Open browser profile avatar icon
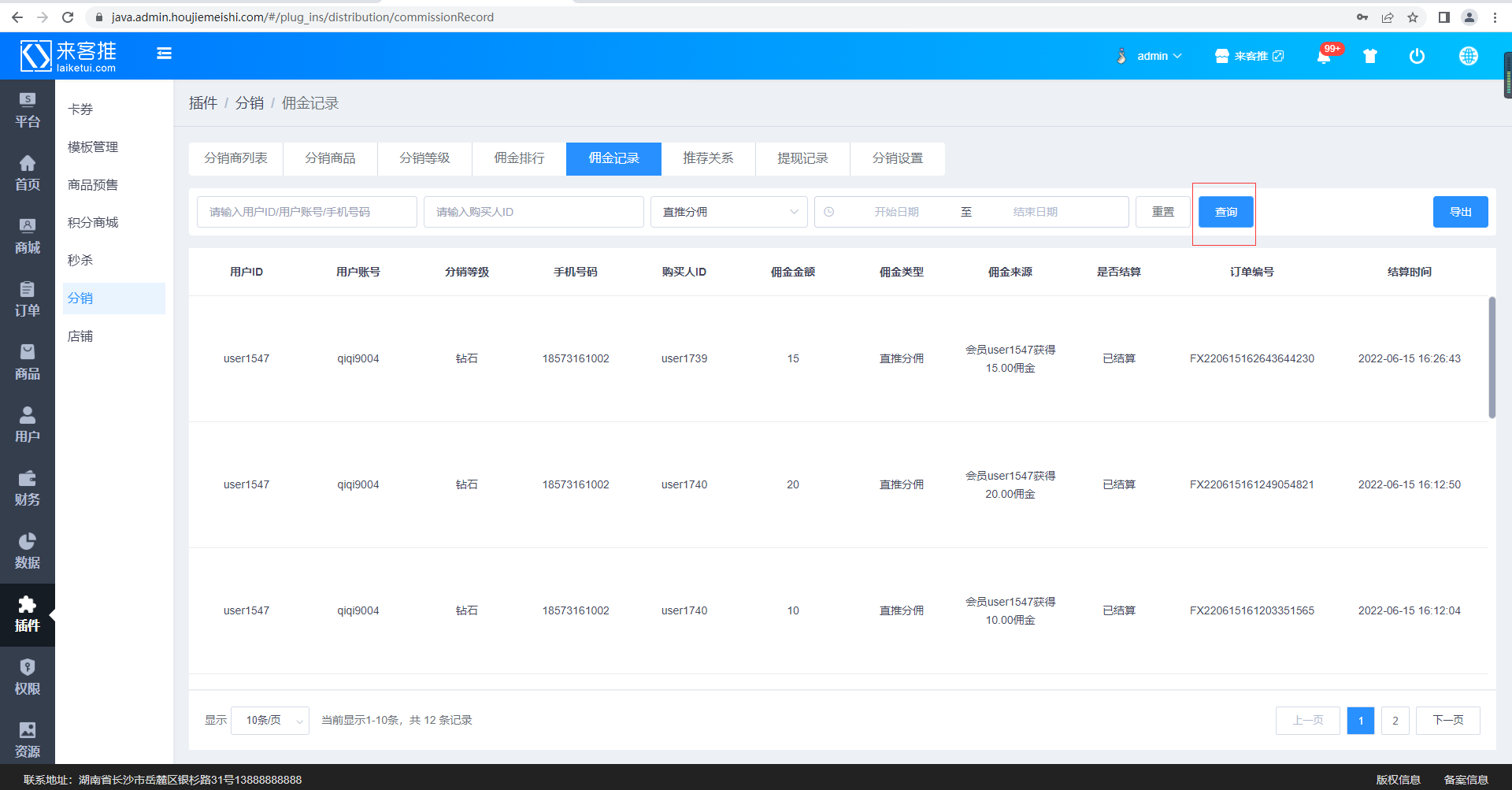This screenshot has width=1512, height=790. [1469, 17]
